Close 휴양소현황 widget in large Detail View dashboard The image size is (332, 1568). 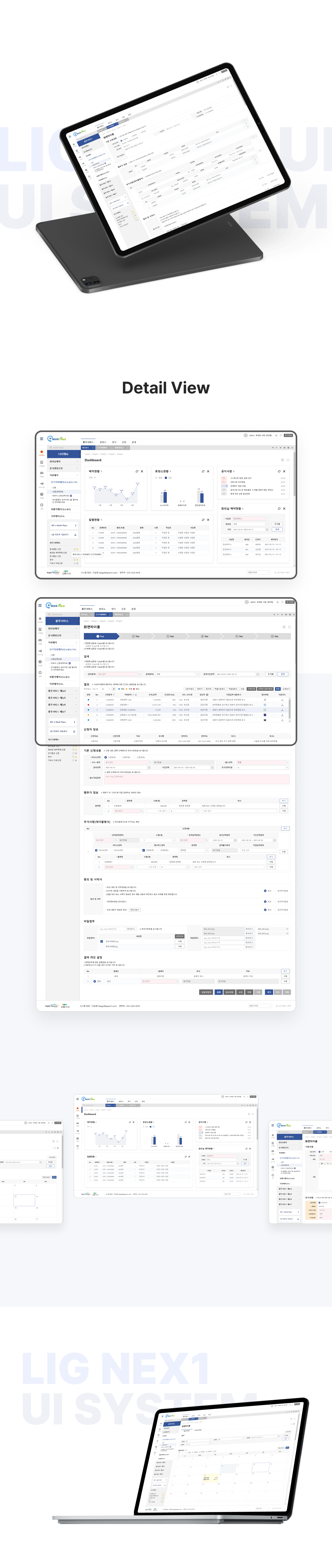(208, 471)
